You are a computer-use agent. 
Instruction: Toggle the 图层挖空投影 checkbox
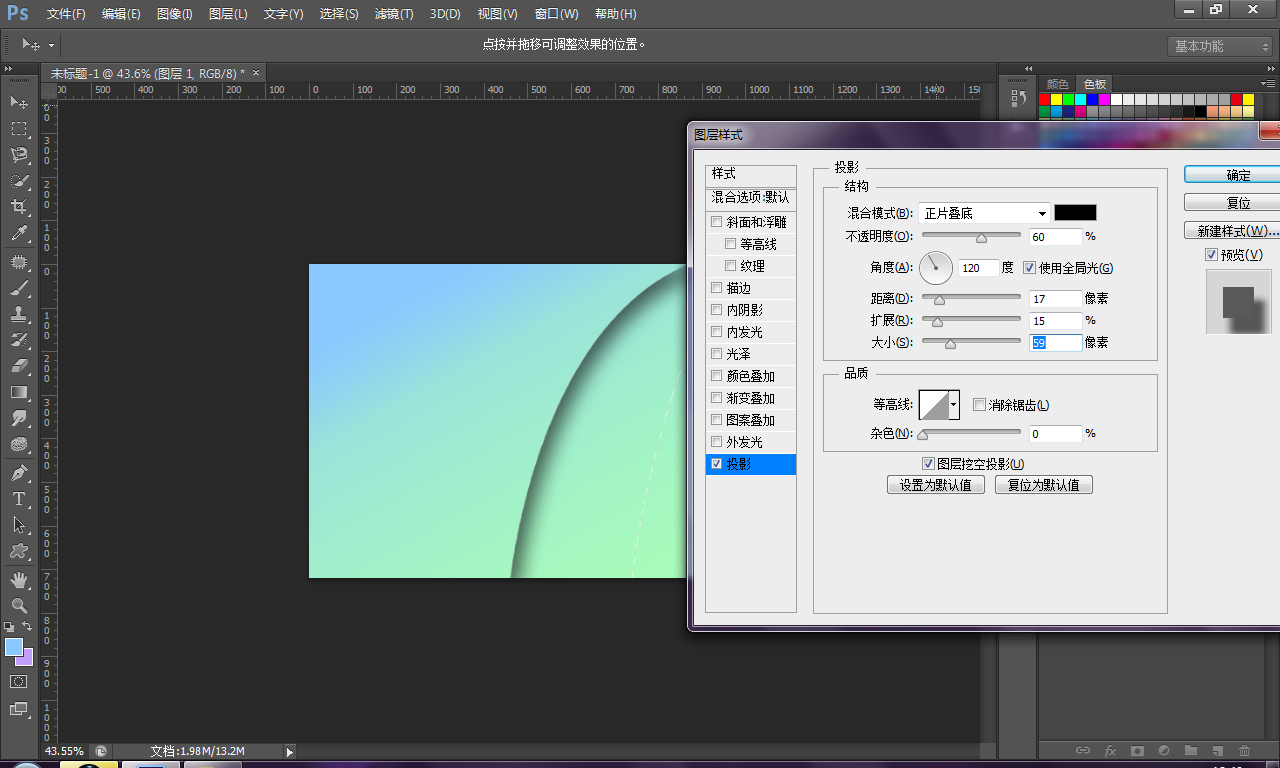[928, 464]
